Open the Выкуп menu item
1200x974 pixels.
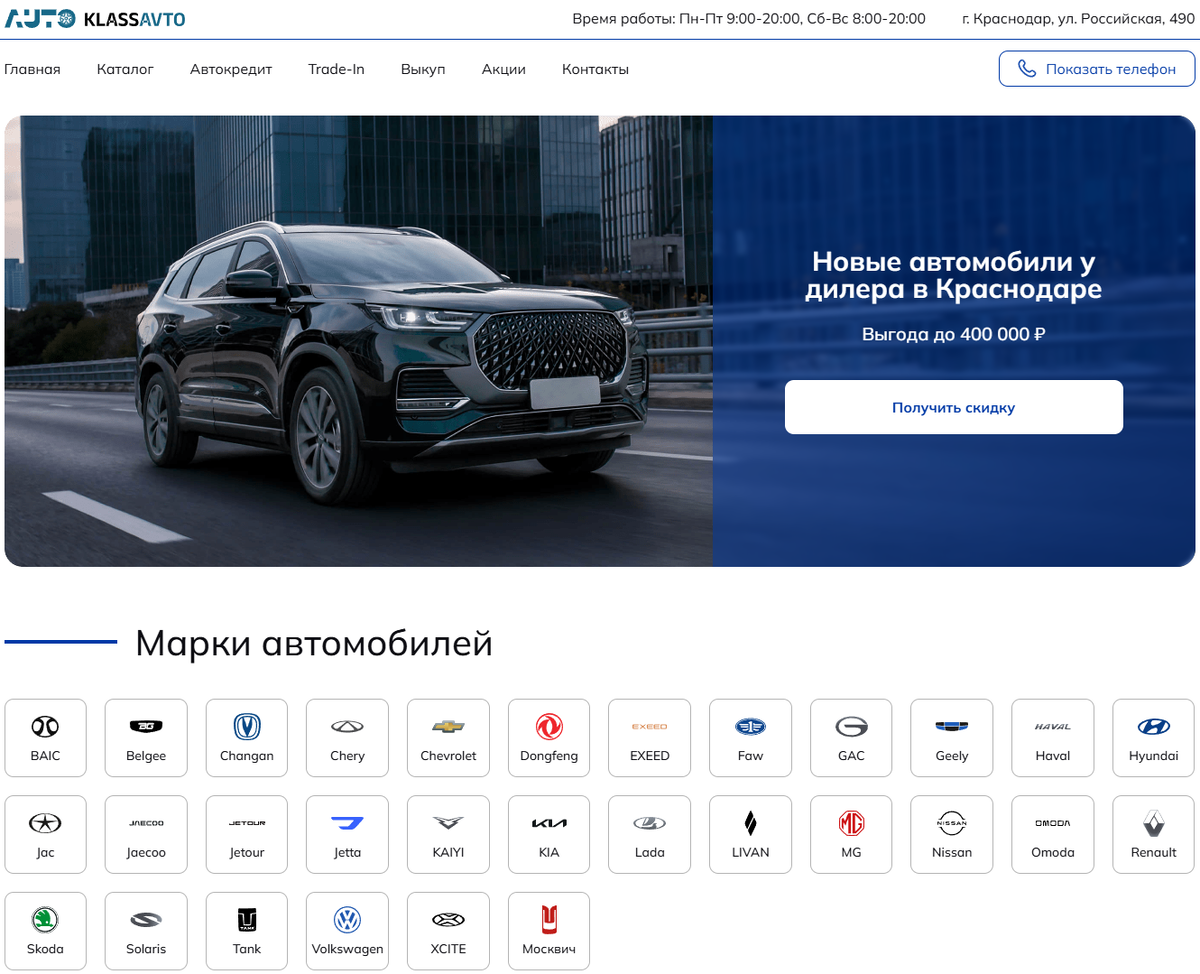coord(423,69)
